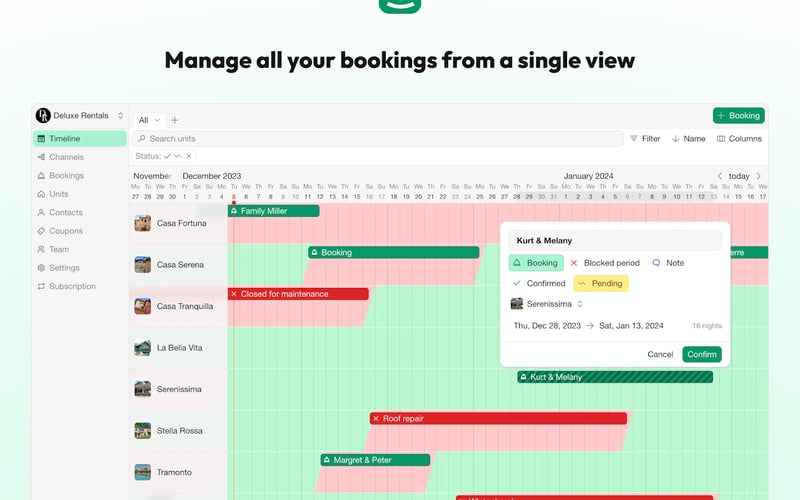Click the Contacts person icon in sidebar
The height and width of the screenshot is (500, 800).
41,212
